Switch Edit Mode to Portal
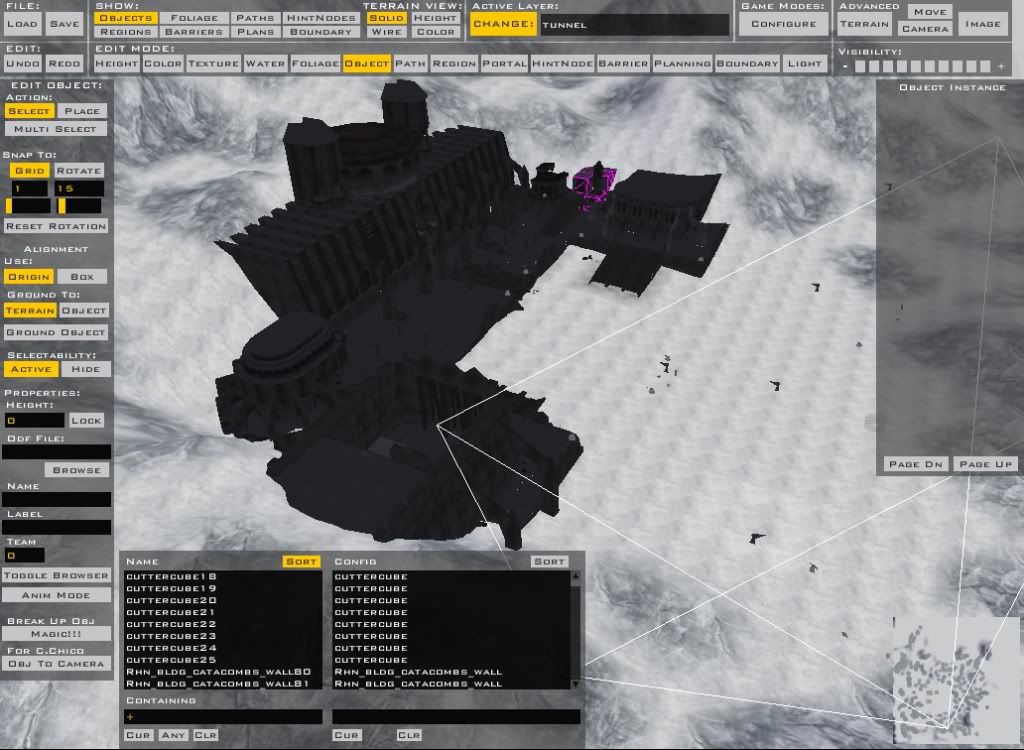The width and height of the screenshot is (1024, 750). [504, 63]
